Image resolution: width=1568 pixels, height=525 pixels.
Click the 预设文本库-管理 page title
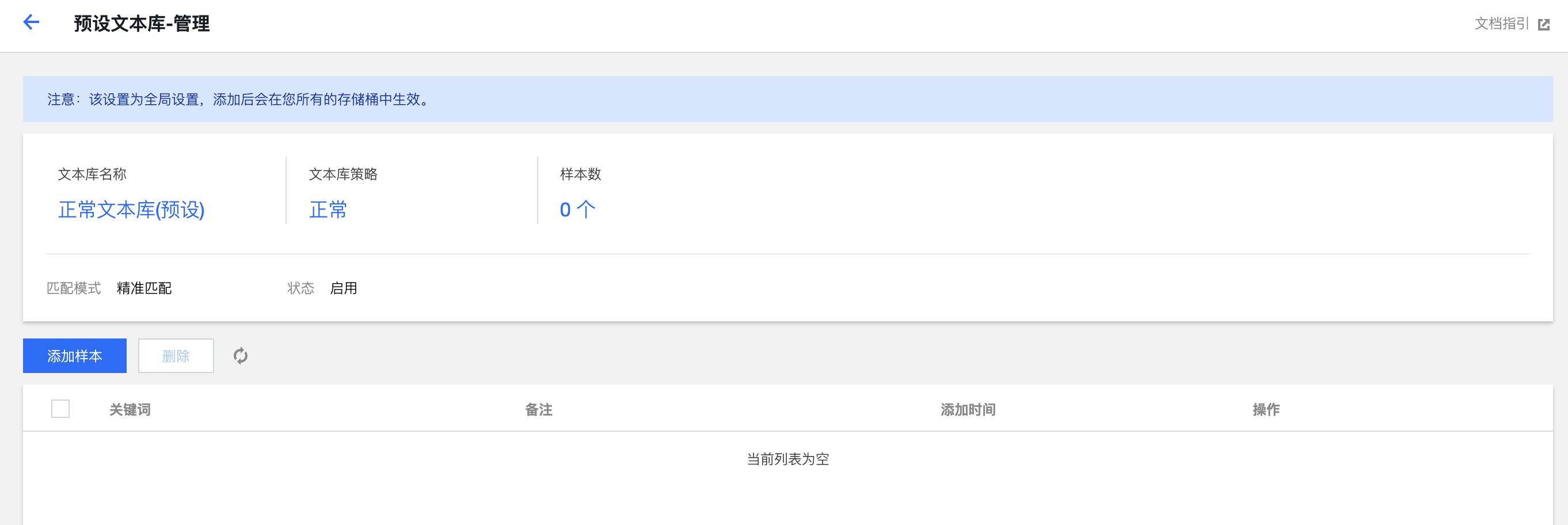click(142, 24)
